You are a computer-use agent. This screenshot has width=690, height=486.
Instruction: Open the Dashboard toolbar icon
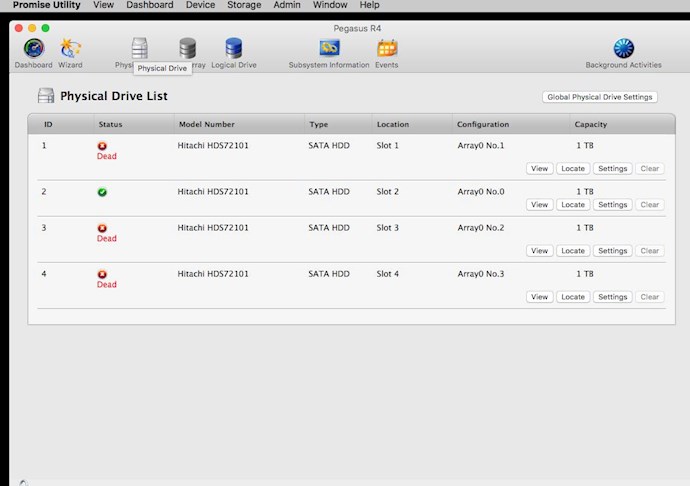[33, 48]
